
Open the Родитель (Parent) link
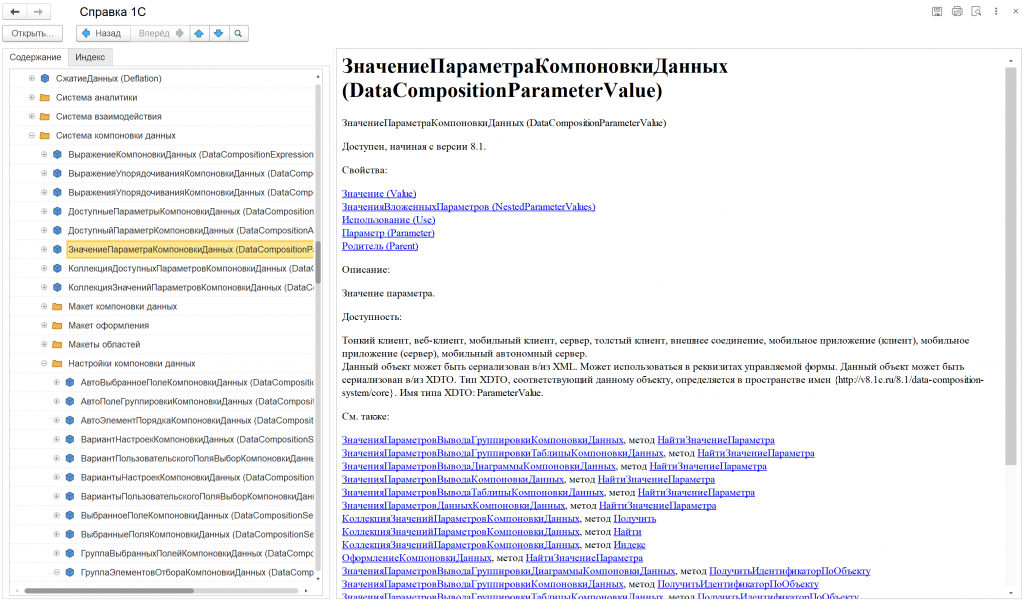(x=379, y=246)
